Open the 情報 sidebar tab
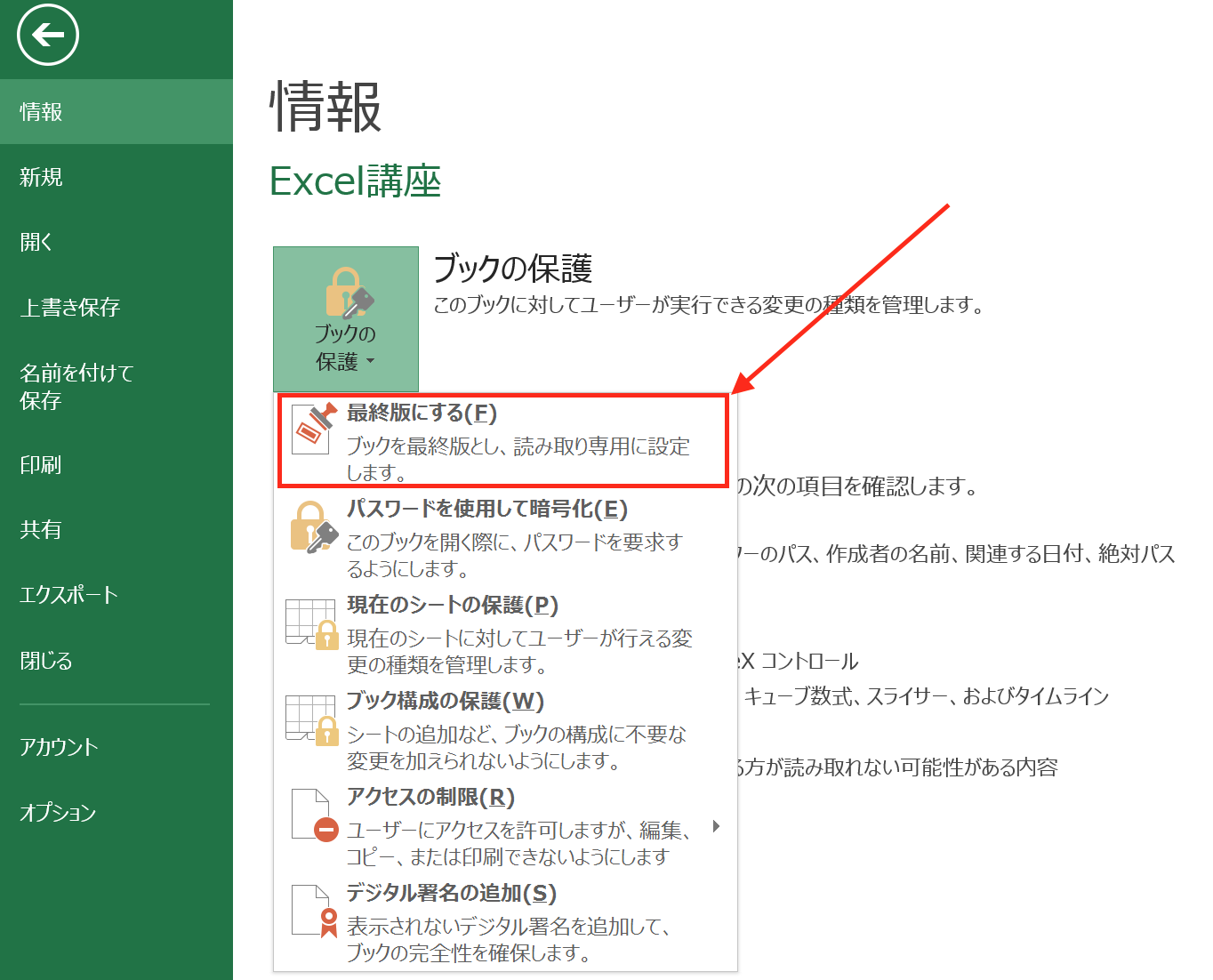Viewport: 1213px width, 980px height. pyautogui.click(x=116, y=111)
